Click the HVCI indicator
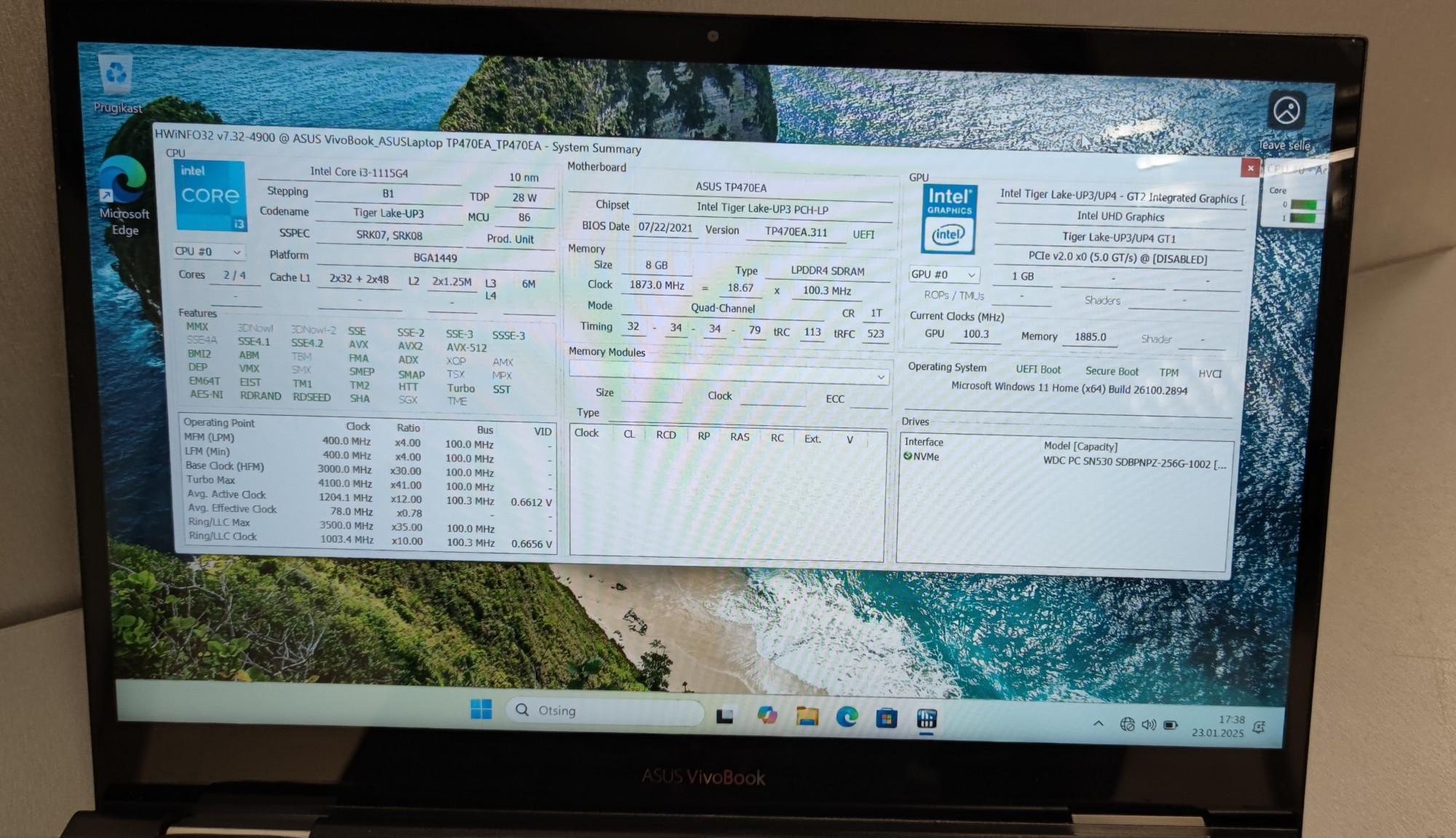Screen dimensions: 1456x838 (x=1210, y=373)
